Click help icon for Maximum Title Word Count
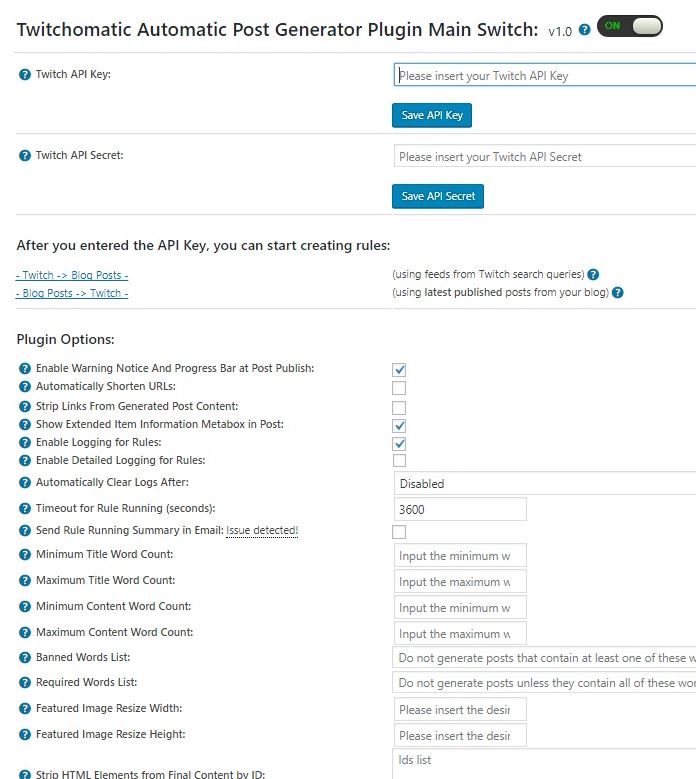696x779 pixels. click(24, 581)
